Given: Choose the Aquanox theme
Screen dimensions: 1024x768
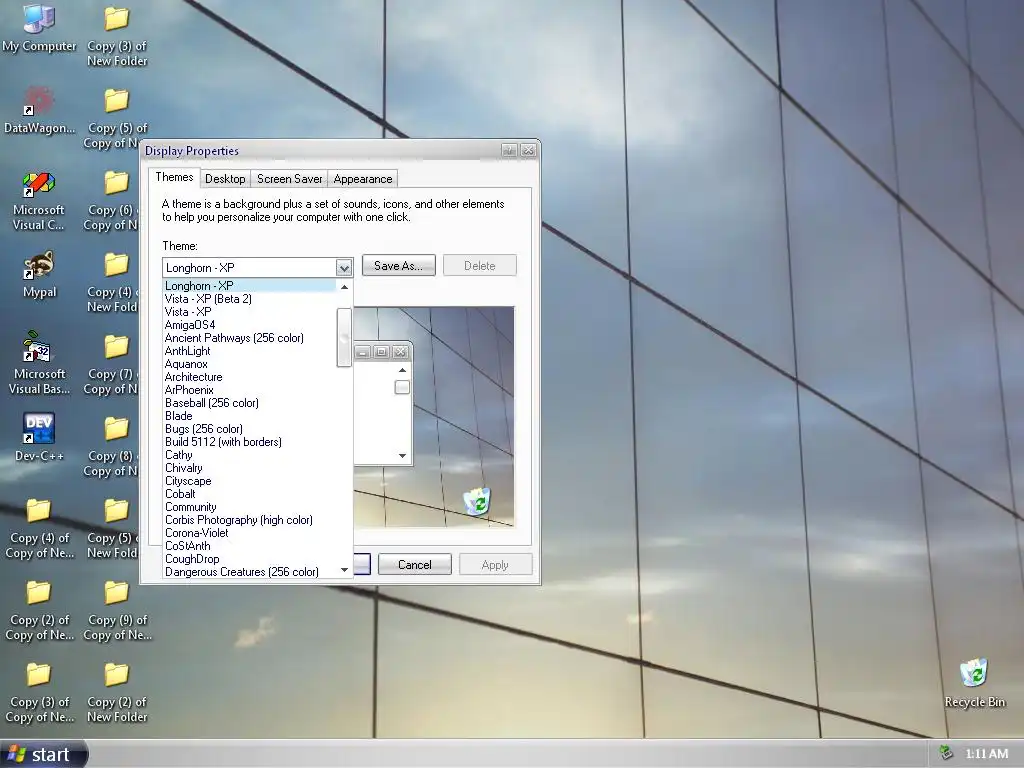Looking at the screenshot, I should tap(249, 364).
